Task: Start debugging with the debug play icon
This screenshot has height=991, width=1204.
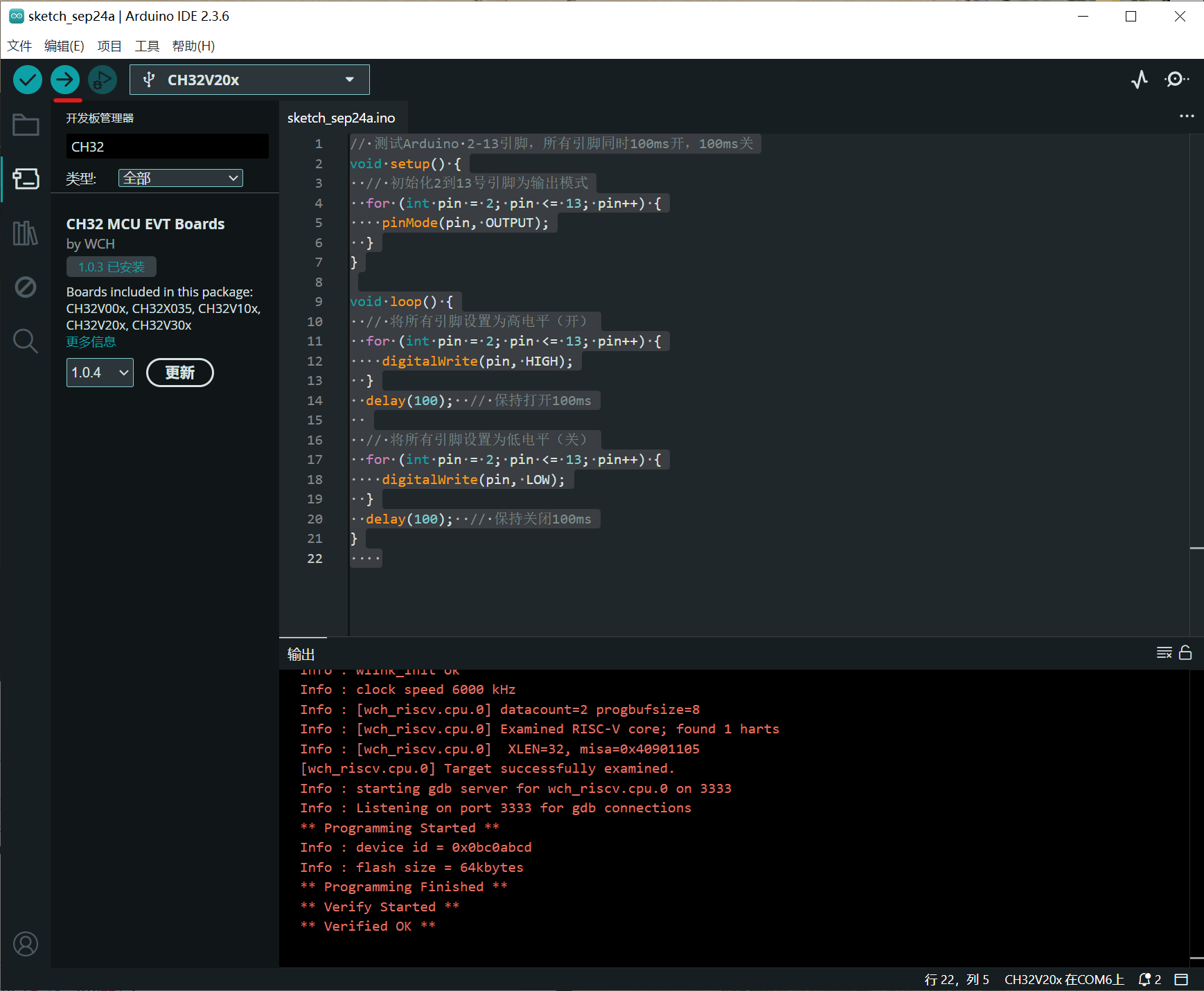Action: click(x=102, y=80)
